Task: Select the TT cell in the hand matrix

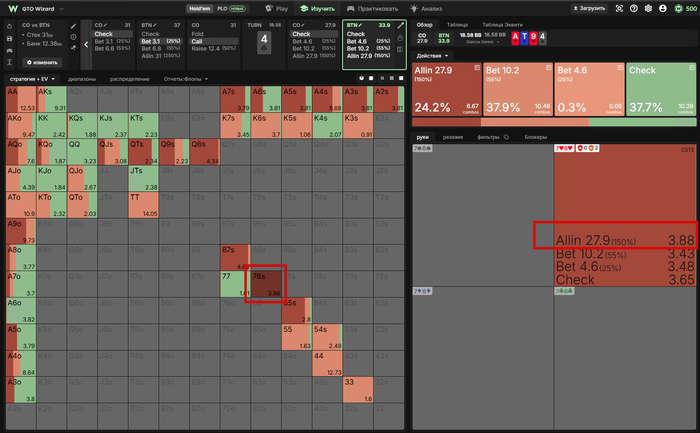Action: coord(144,205)
